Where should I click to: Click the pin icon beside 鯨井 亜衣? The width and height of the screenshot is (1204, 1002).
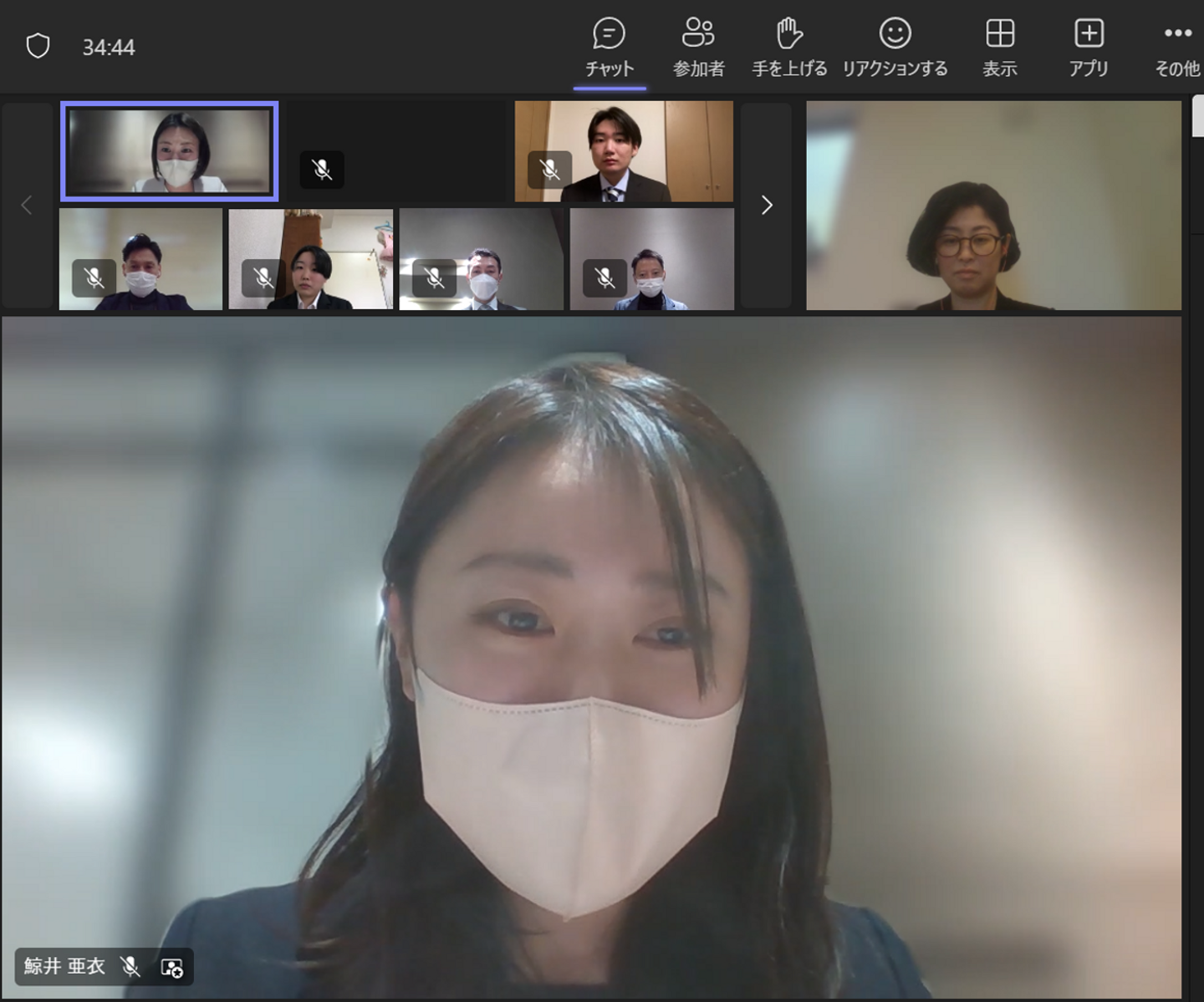coord(171,968)
